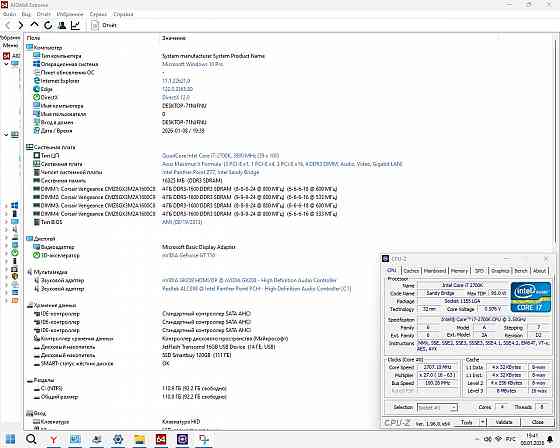Select the C: (NTFS) partition row
Viewport: 560px width, 448px height.
click(x=130, y=388)
